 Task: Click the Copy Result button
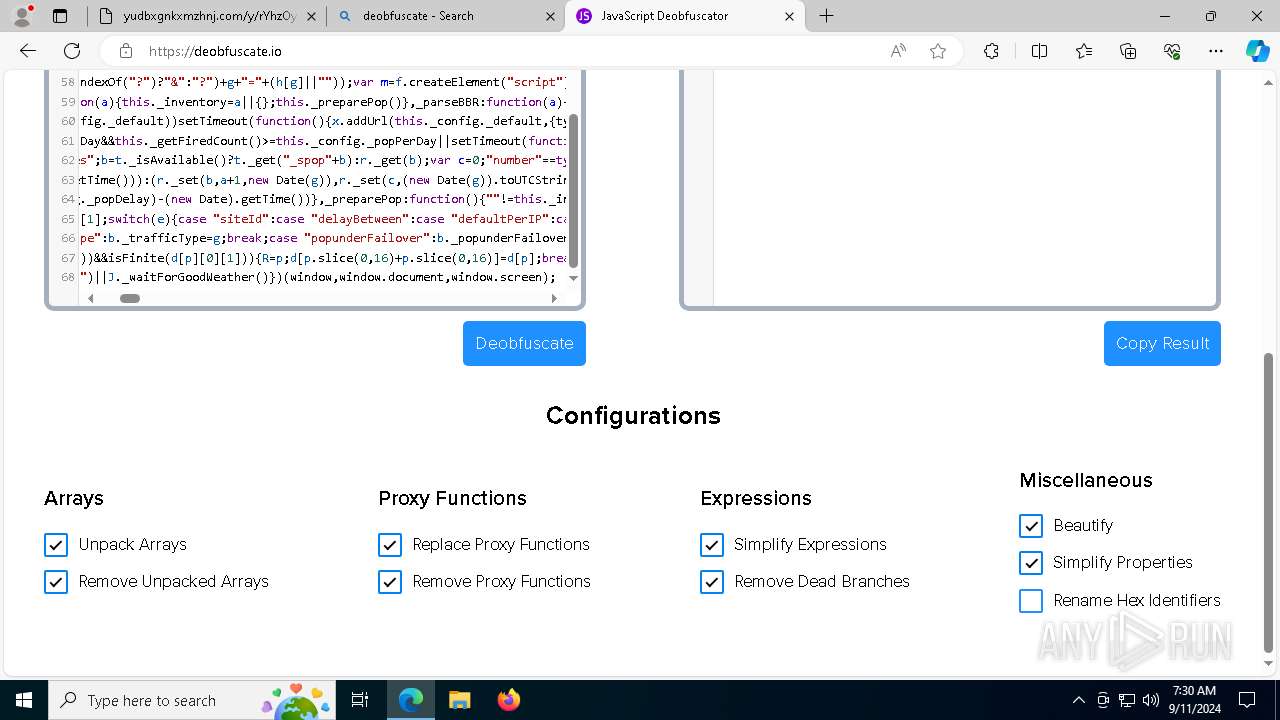click(1162, 343)
